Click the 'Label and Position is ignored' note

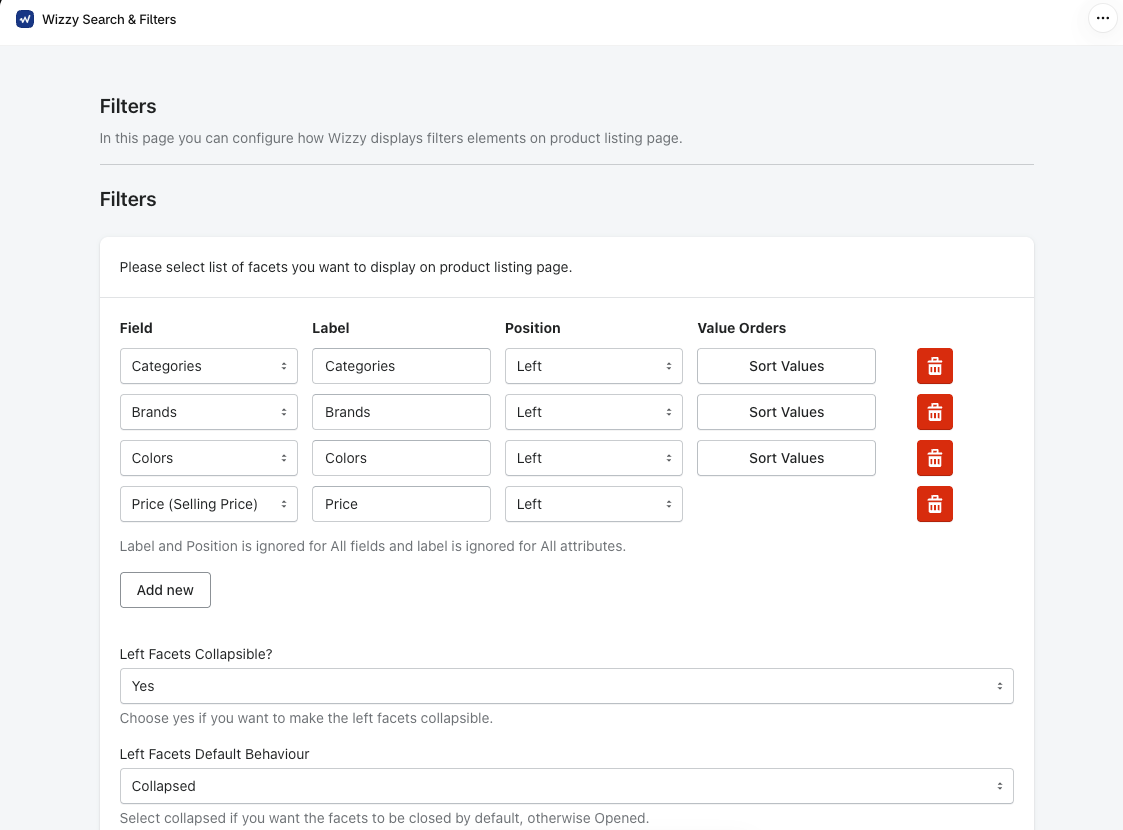tap(372, 546)
